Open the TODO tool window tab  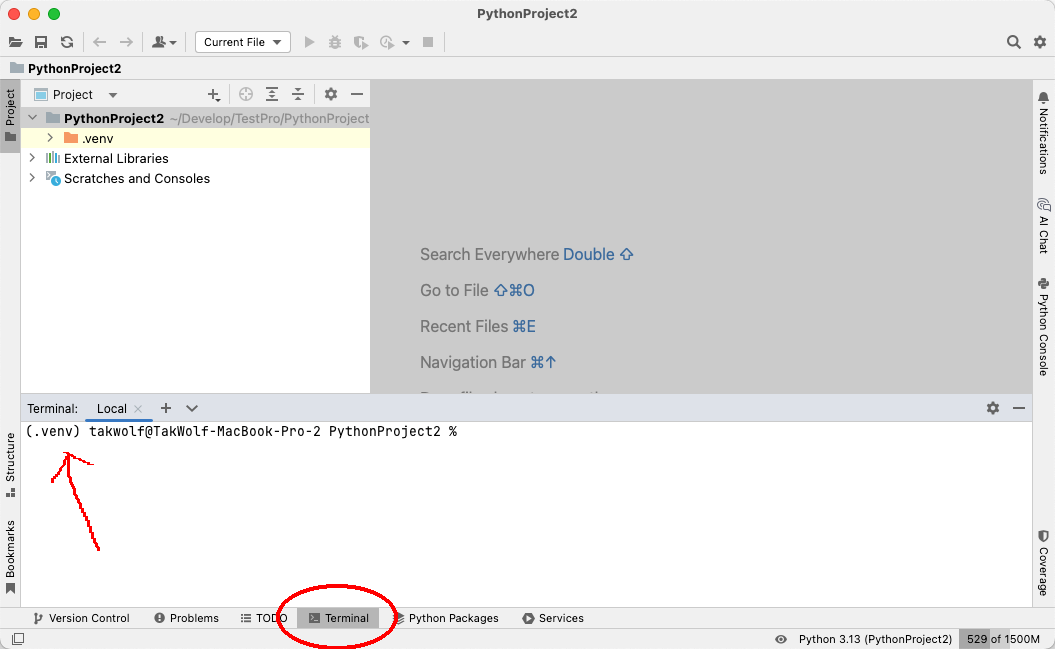(x=264, y=618)
